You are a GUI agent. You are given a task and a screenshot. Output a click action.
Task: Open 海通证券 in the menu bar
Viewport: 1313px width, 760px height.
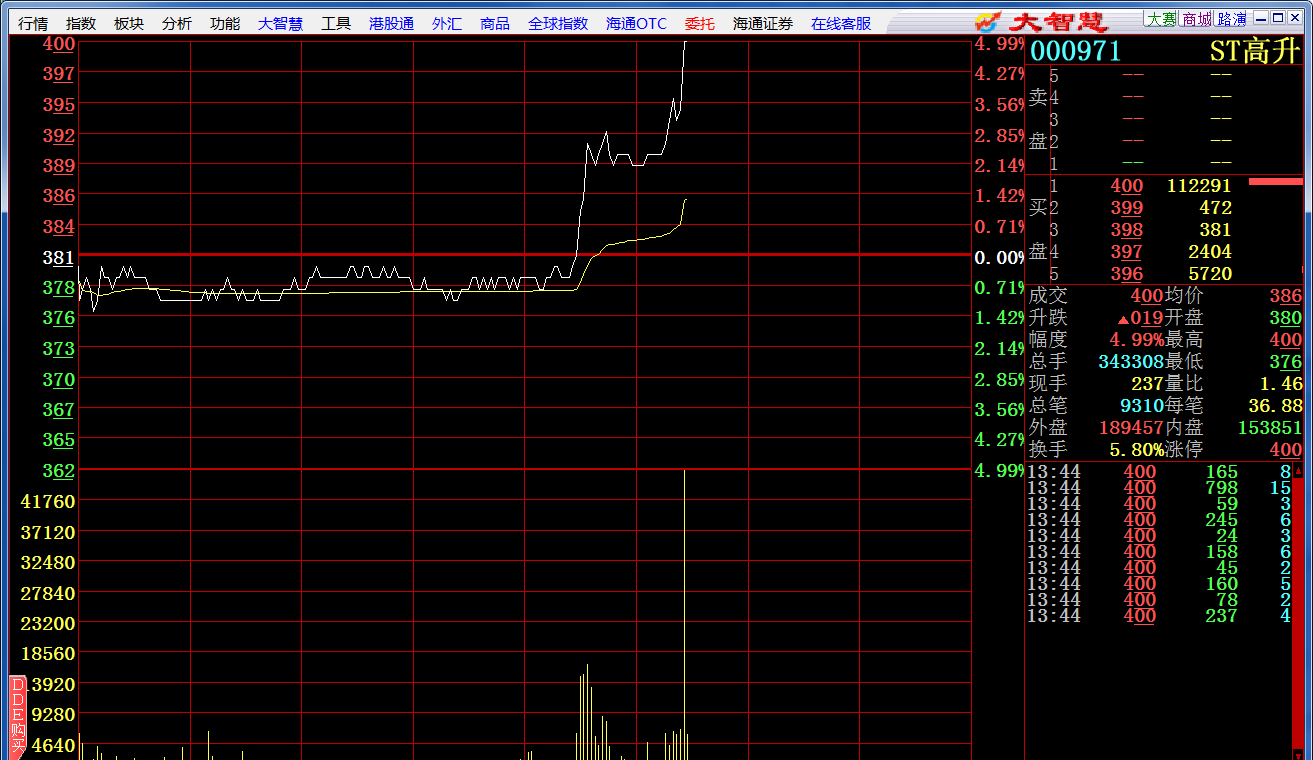(x=763, y=23)
